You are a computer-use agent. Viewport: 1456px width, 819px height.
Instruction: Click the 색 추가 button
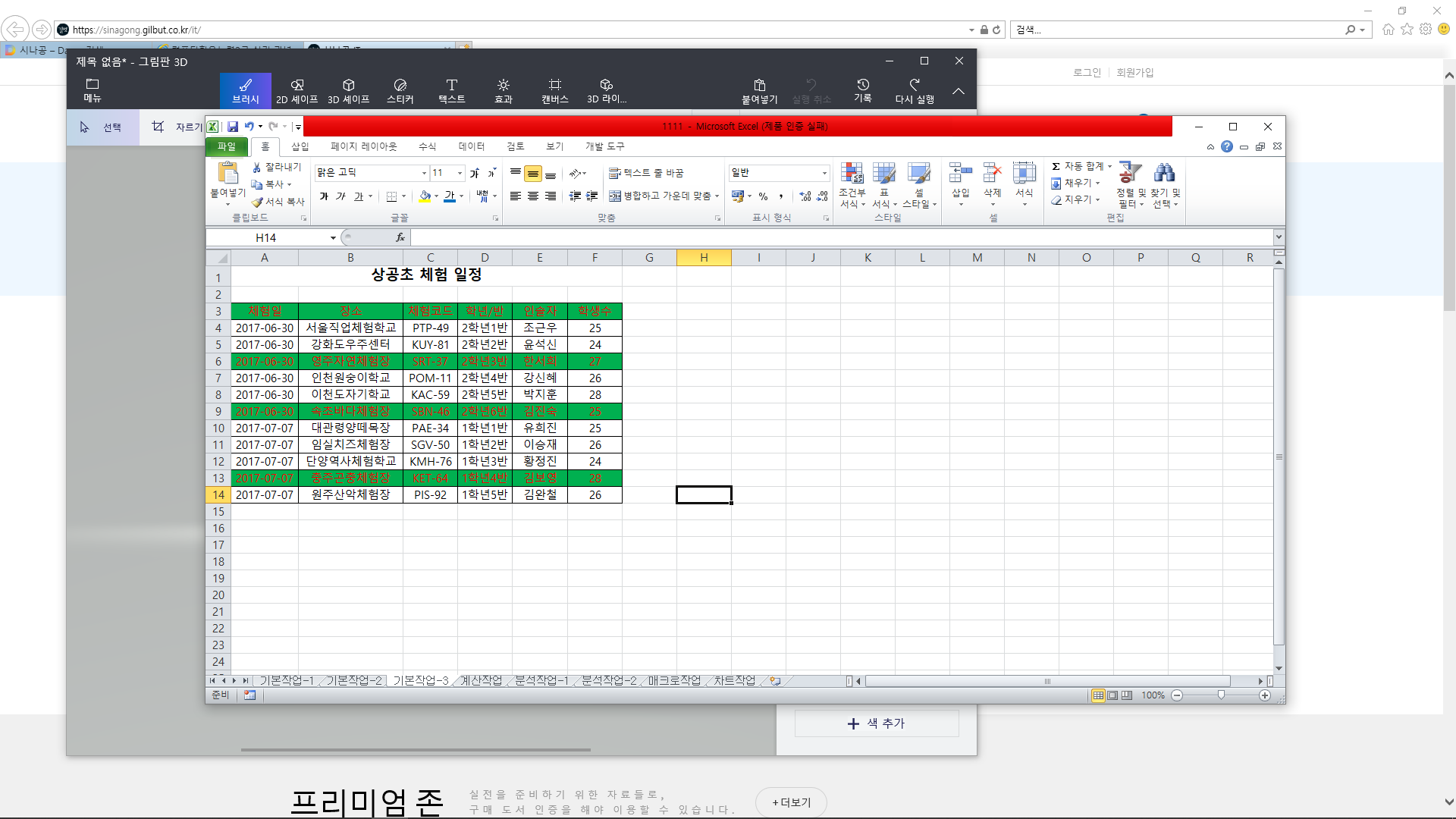point(876,723)
